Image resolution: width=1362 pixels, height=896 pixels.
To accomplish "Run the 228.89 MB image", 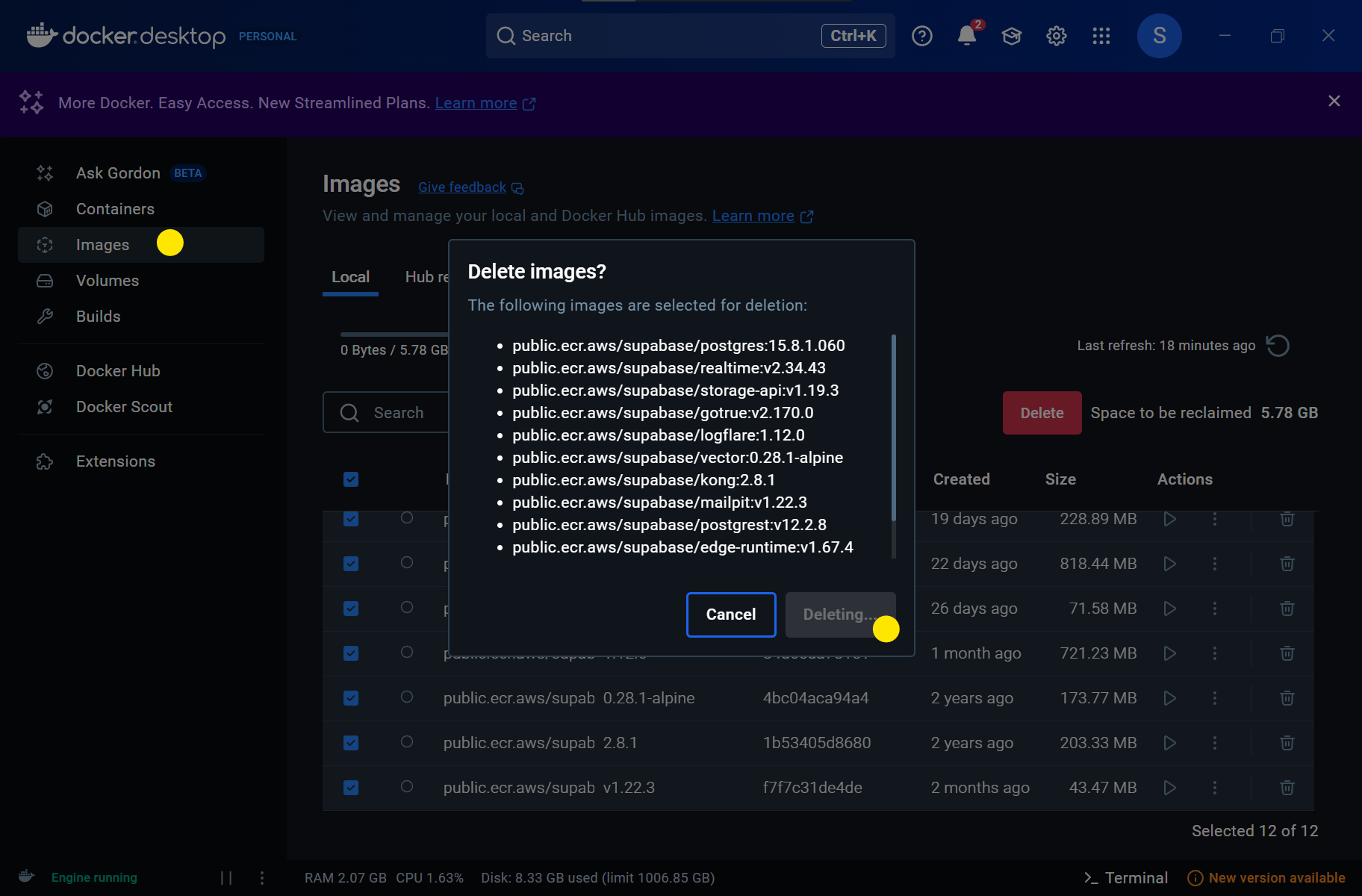I will pyautogui.click(x=1170, y=519).
